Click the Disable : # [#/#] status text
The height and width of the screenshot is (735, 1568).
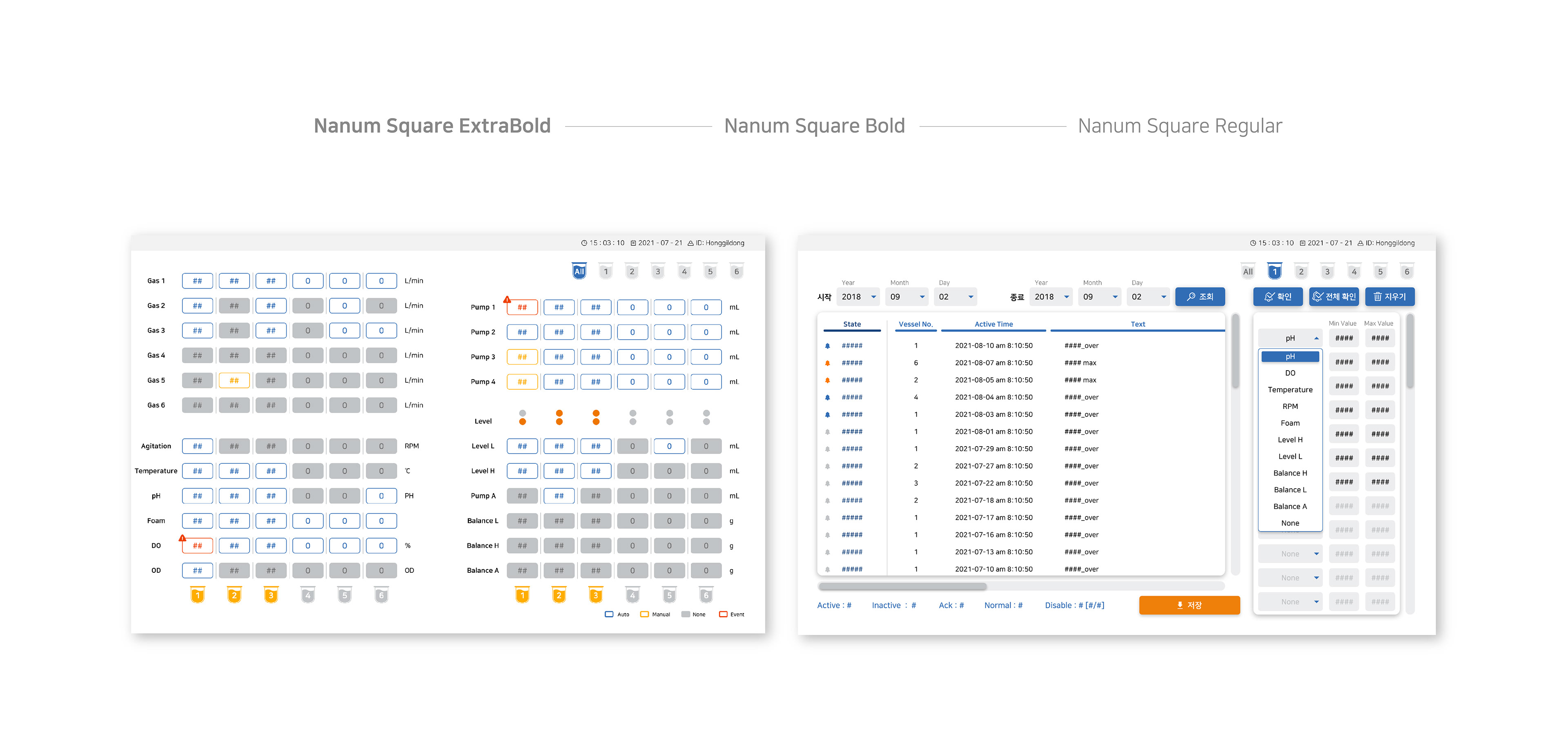(1074, 605)
